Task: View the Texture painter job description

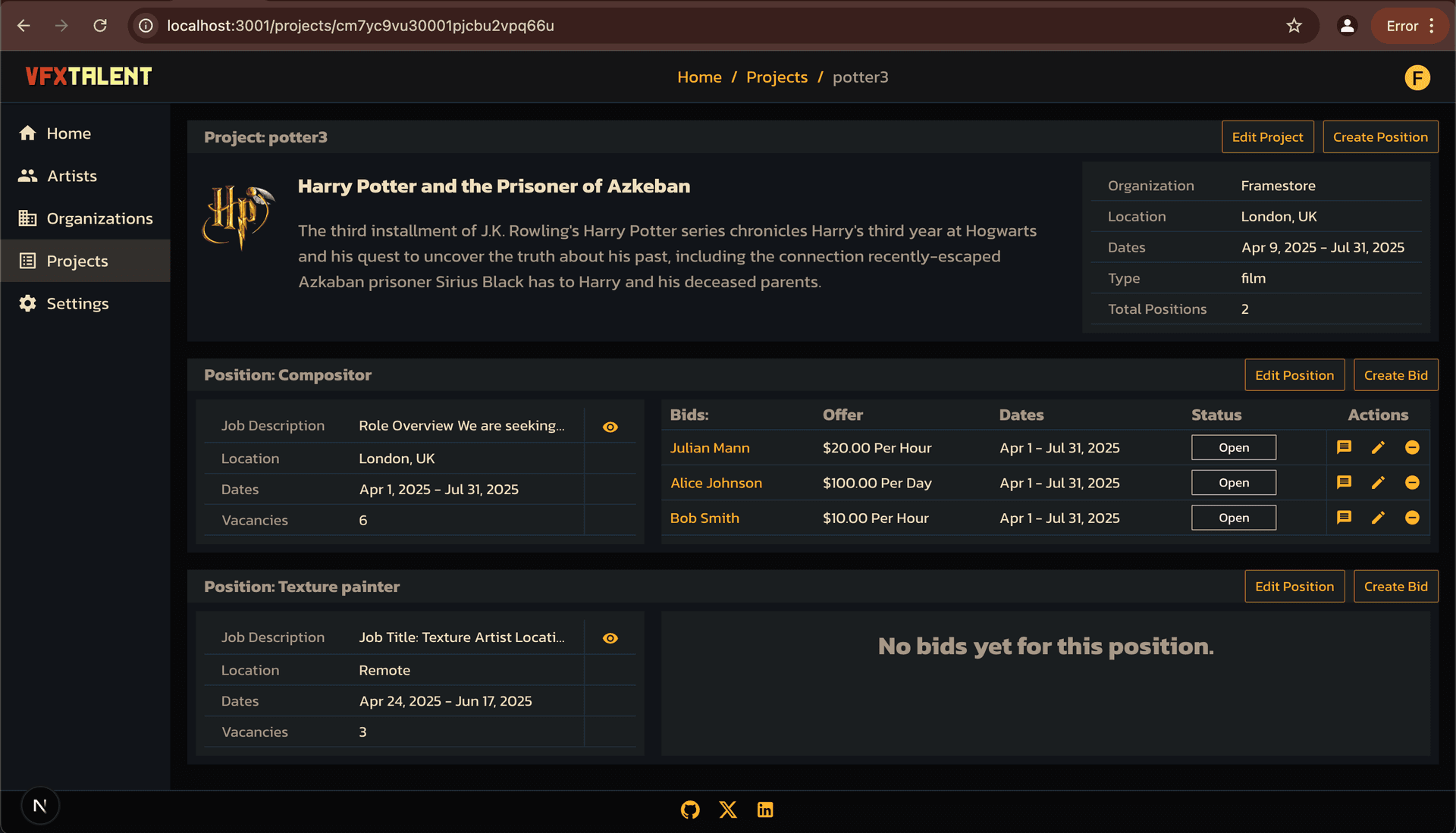Action: pyautogui.click(x=610, y=638)
